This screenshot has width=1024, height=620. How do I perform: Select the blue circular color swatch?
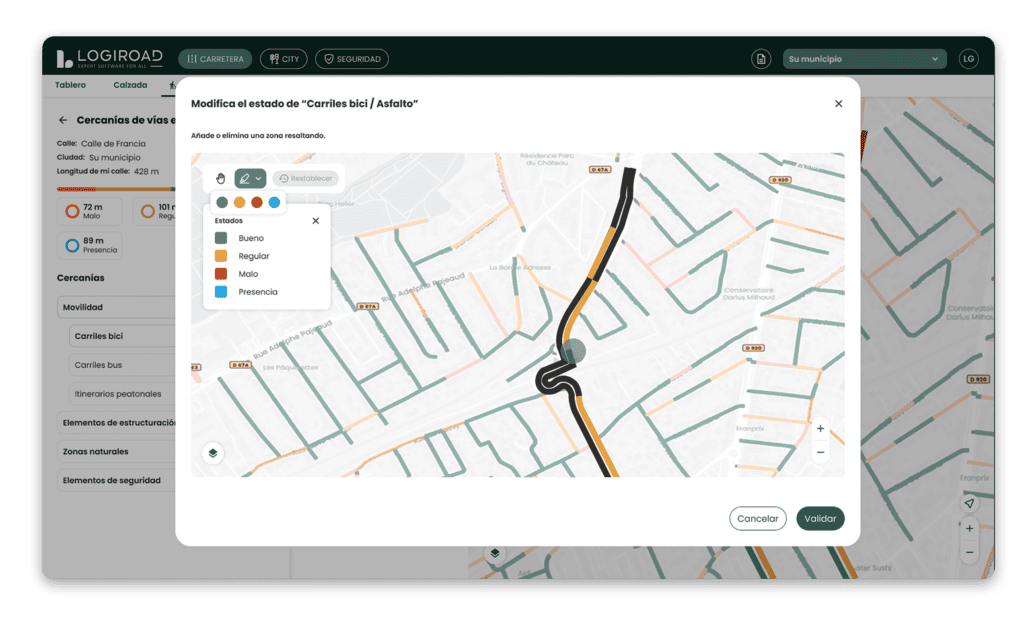pyautogui.click(x=274, y=202)
